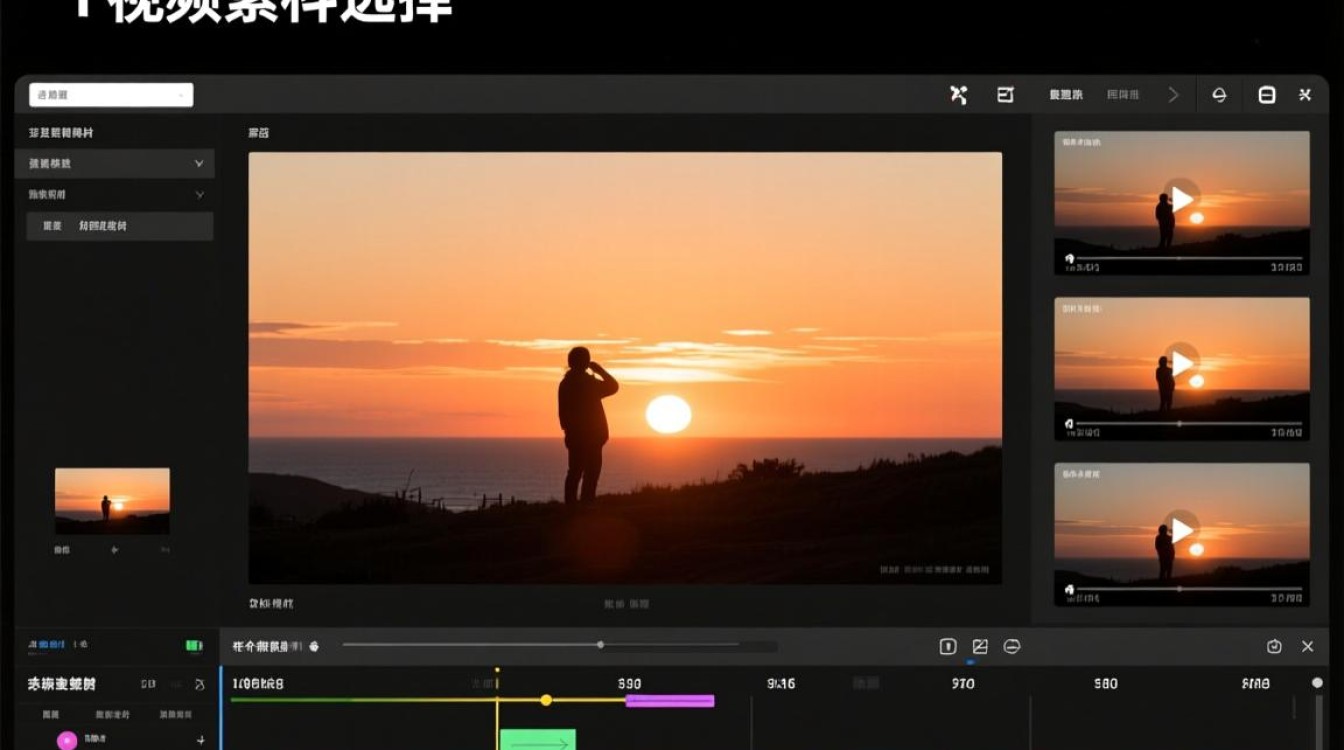Expand the second left panel category chevron
This screenshot has height=750, width=1344.
pos(199,194)
